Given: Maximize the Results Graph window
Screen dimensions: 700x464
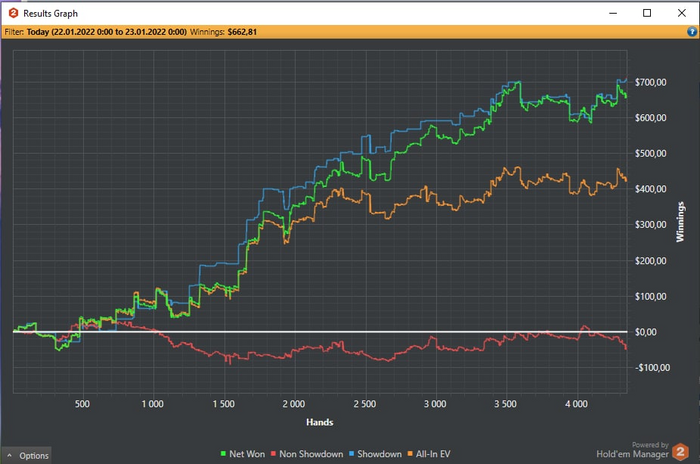Looking at the screenshot, I should click(647, 13).
